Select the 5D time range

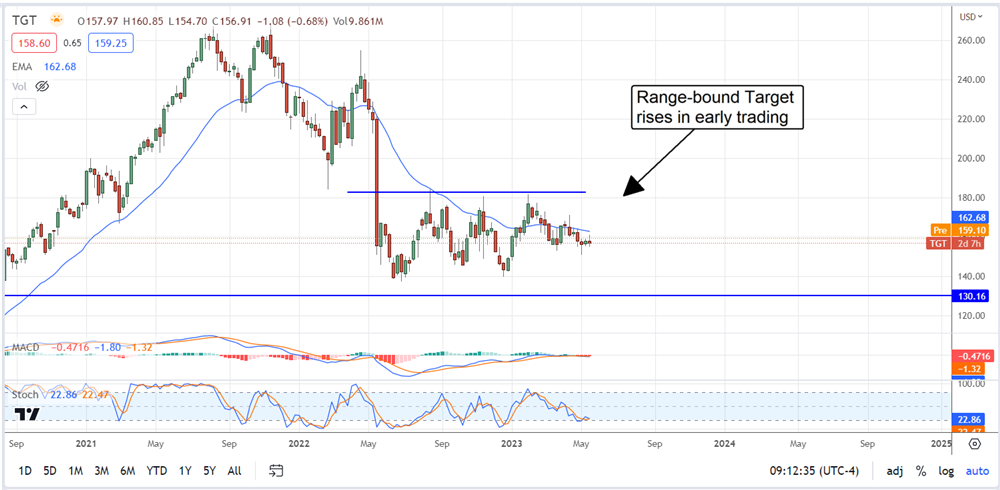click(50, 471)
